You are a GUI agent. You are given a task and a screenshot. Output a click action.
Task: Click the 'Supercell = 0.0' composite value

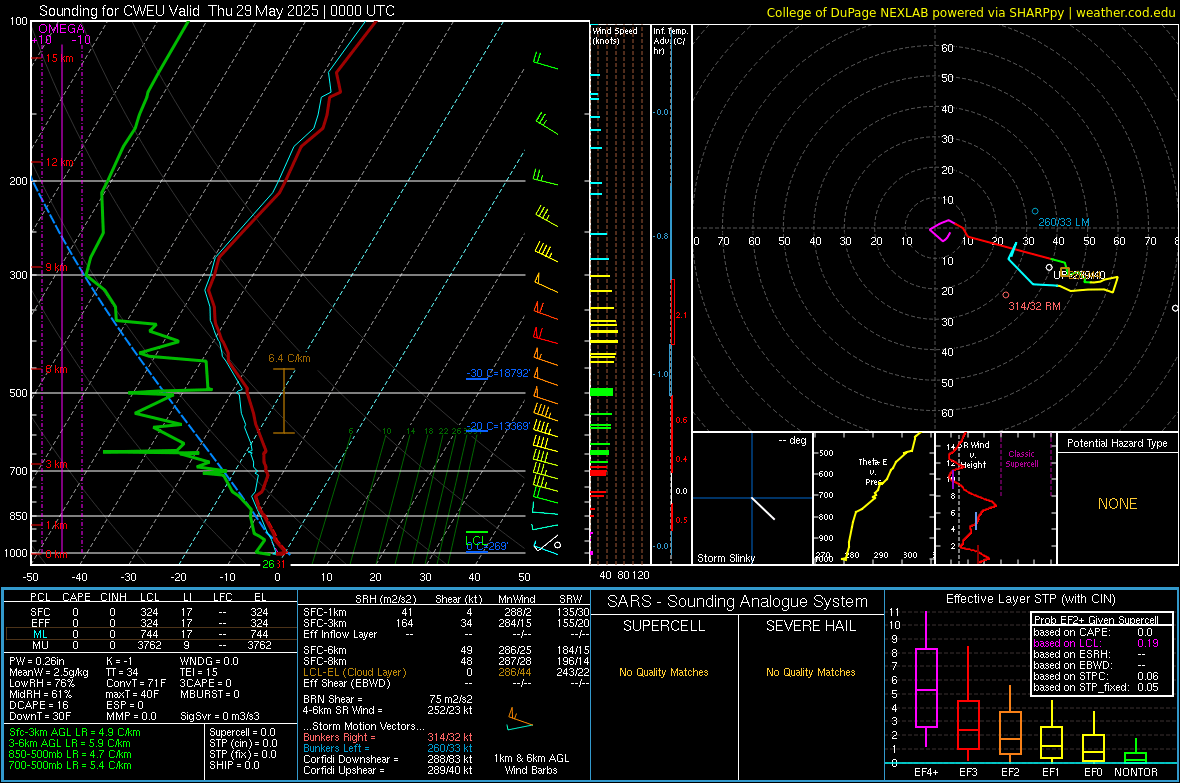coord(242,732)
